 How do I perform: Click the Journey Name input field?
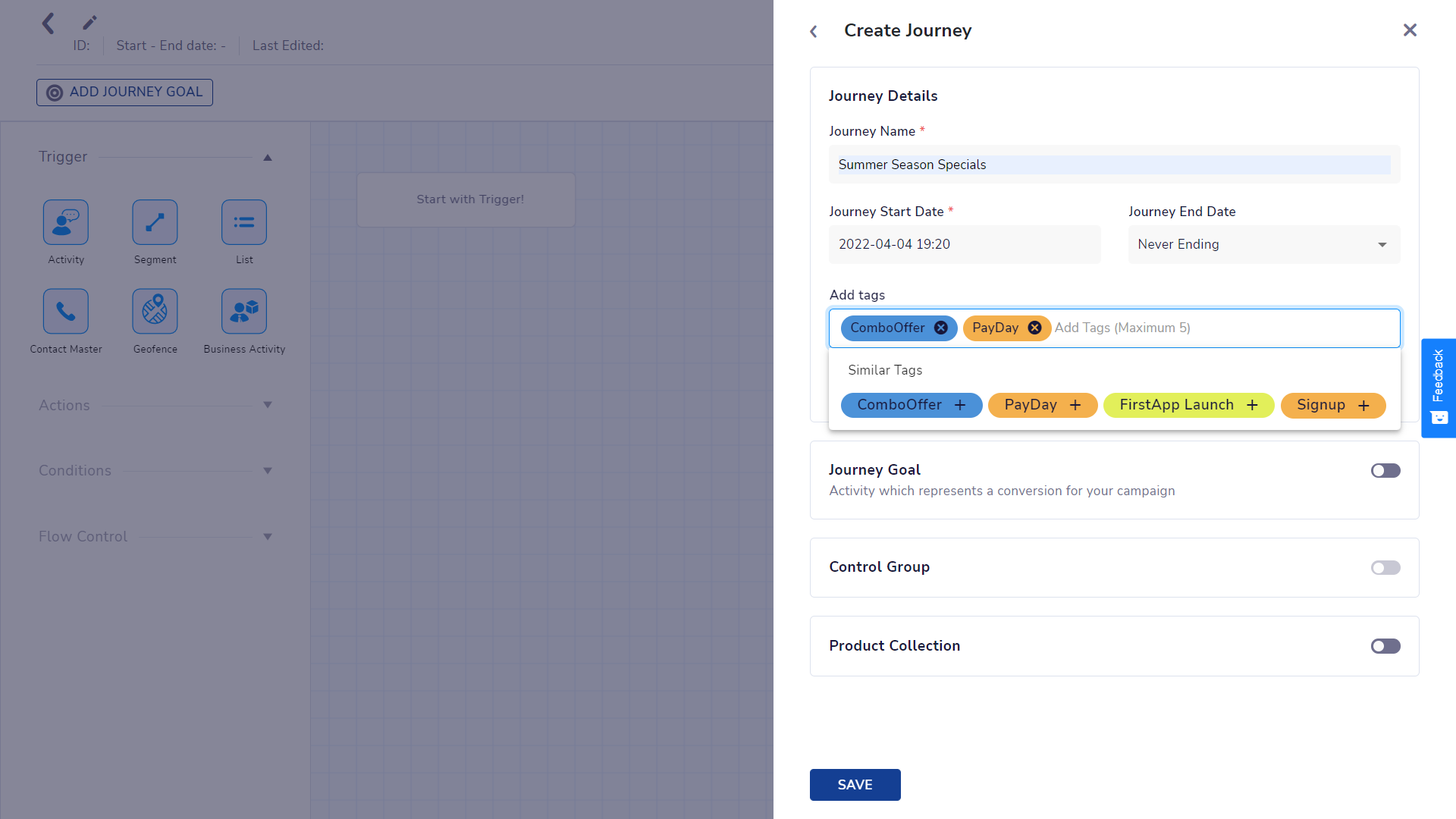pyautogui.click(x=1113, y=165)
